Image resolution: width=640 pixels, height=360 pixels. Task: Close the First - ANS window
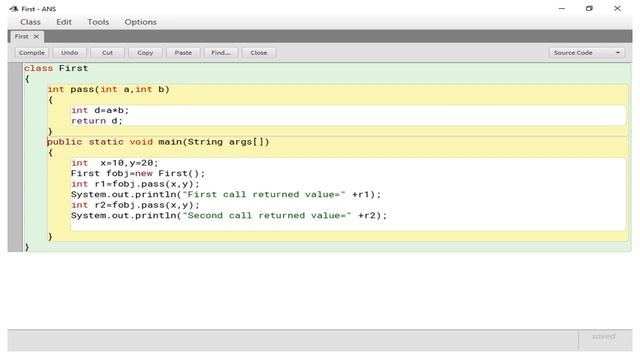(x=617, y=8)
